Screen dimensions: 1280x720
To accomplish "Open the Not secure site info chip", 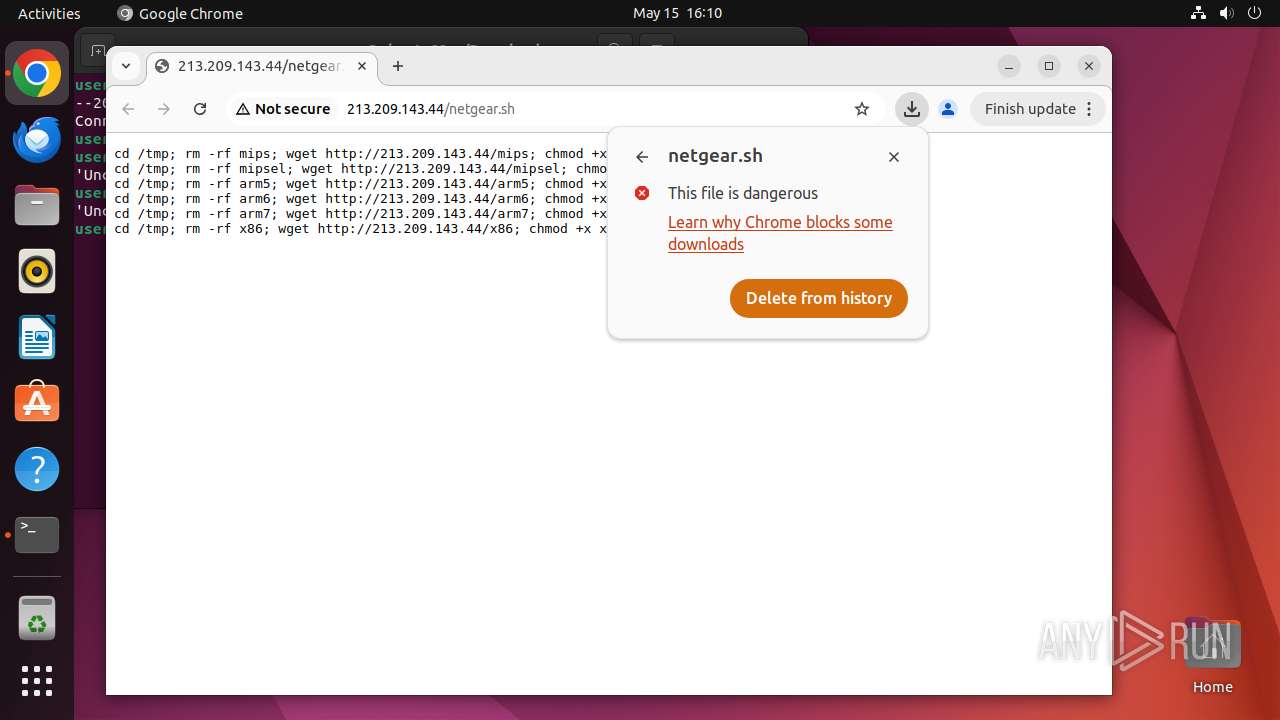I will [x=283, y=109].
